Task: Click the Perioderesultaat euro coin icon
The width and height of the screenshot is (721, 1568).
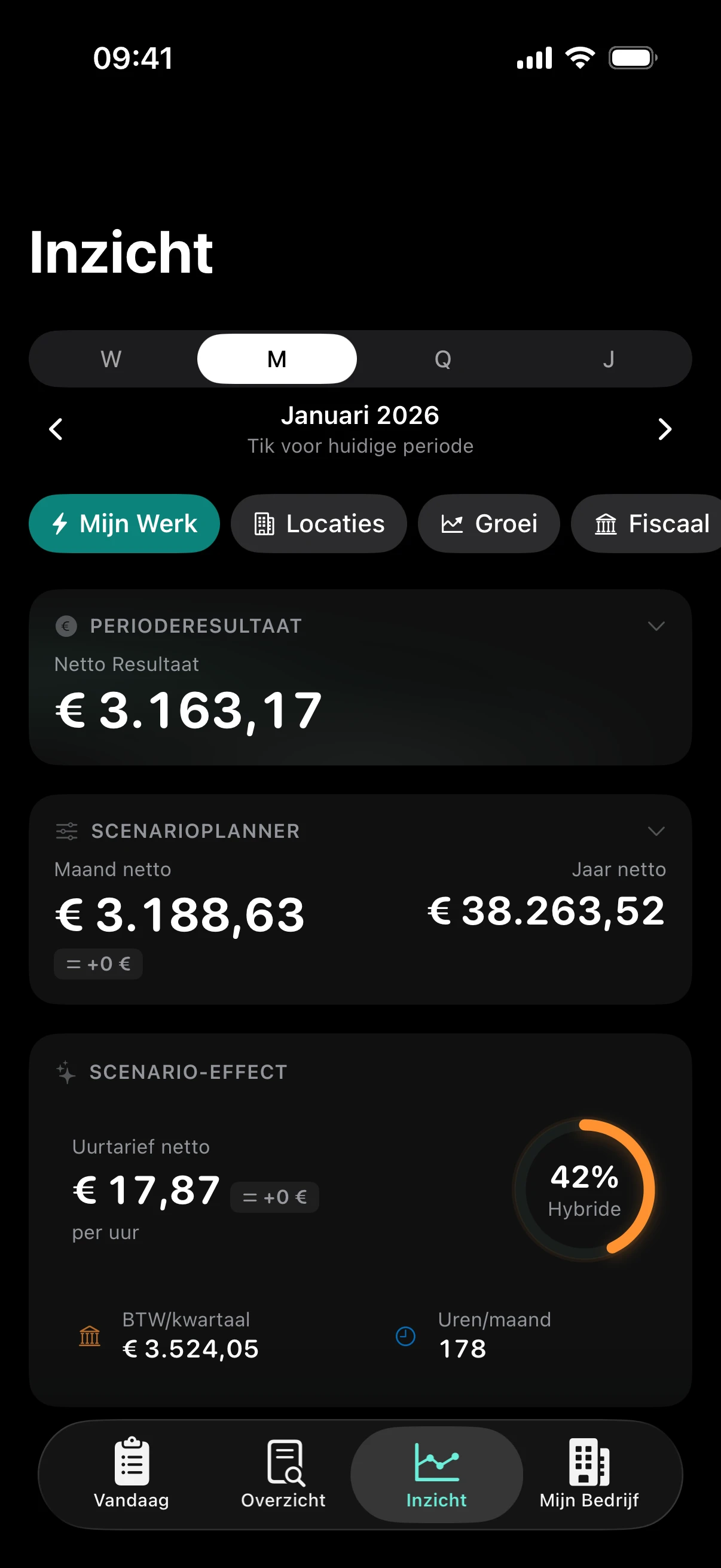Action: [65, 625]
